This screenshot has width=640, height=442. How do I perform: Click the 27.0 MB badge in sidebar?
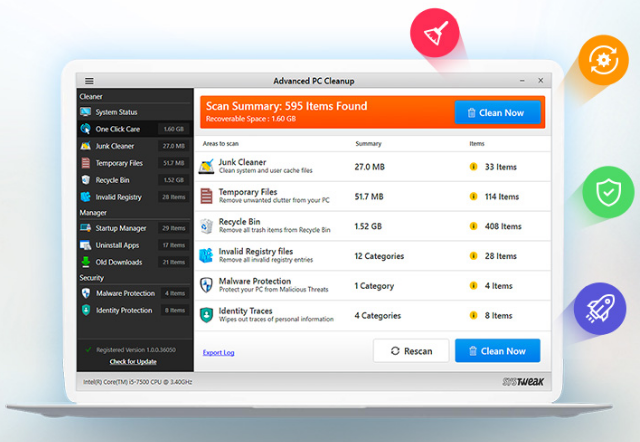pyautogui.click(x=173, y=146)
